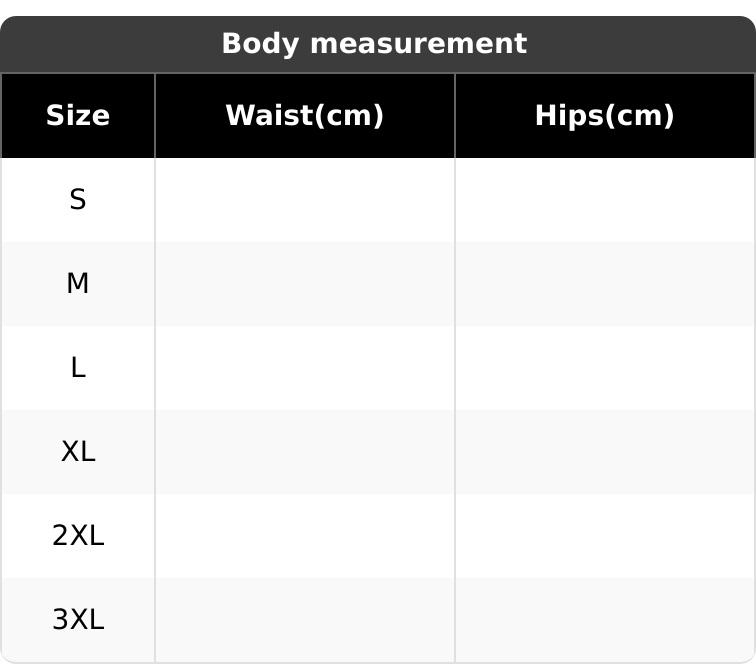Click the L size row label
This screenshot has width=756, height=664.
78,368
